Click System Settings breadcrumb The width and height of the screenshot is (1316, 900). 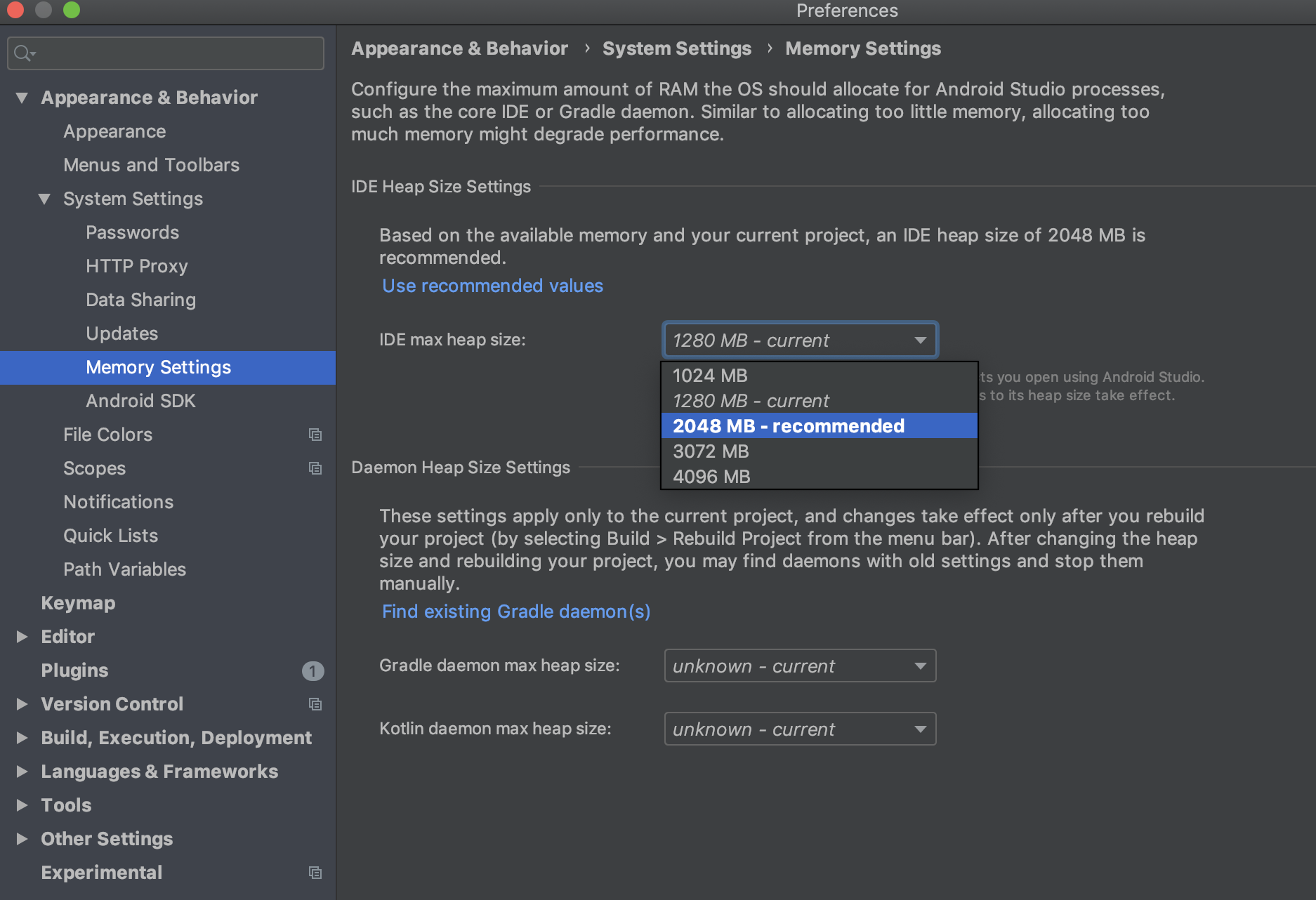click(677, 48)
